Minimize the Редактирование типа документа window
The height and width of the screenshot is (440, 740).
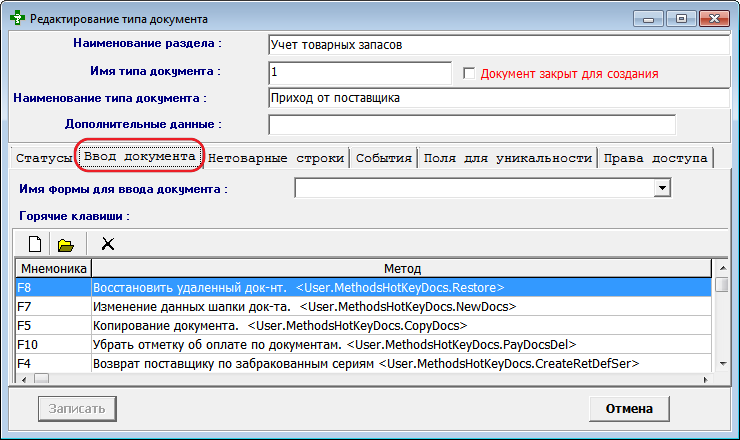(648, 19)
